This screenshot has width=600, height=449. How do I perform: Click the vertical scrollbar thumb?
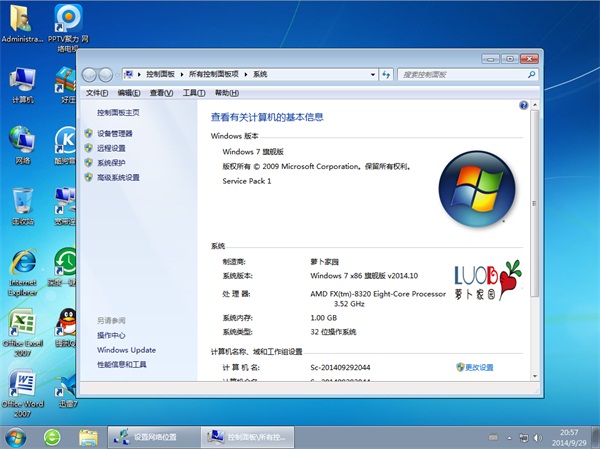click(535, 203)
